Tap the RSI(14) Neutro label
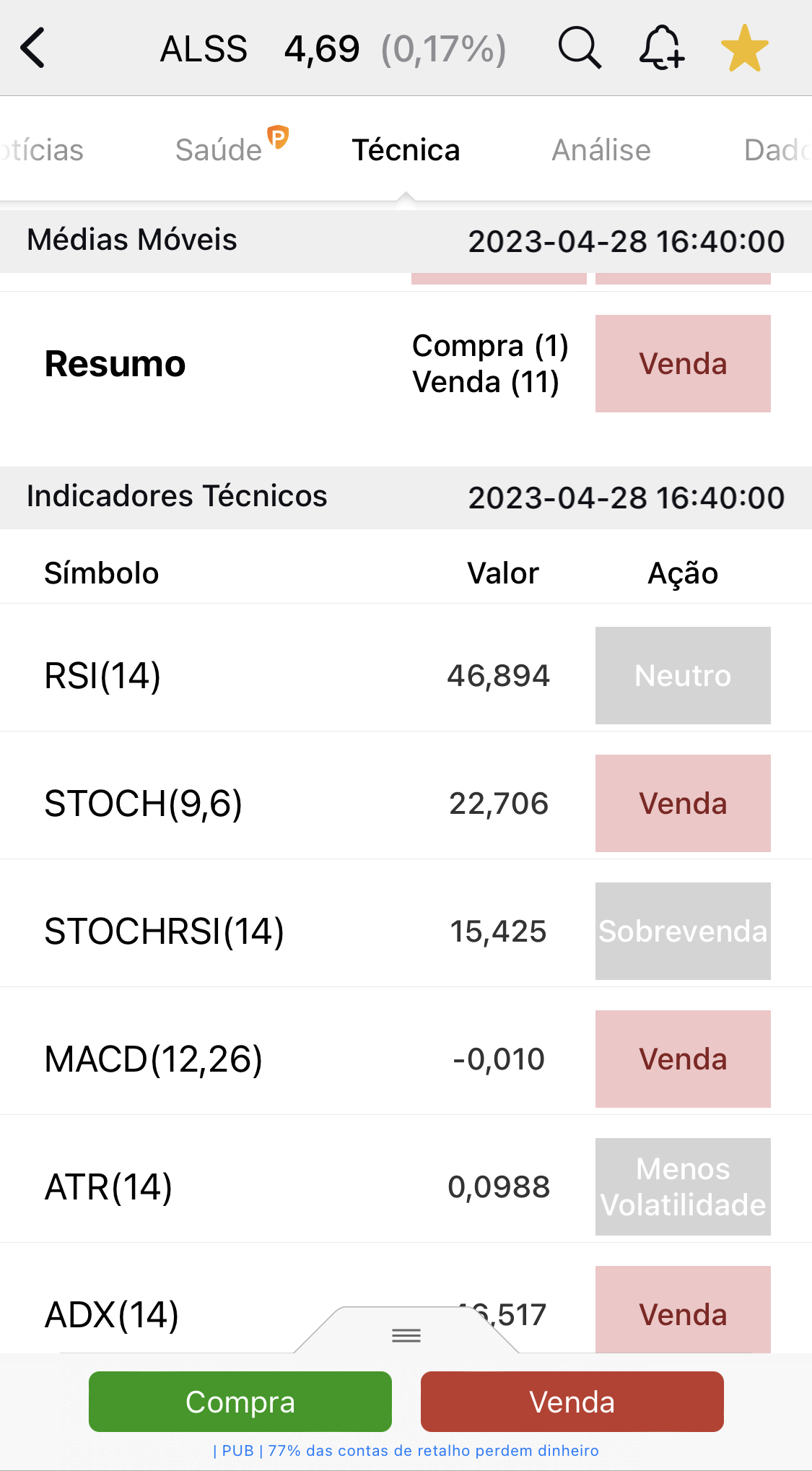The width and height of the screenshot is (812, 1471). pyautogui.click(x=682, y=675)
